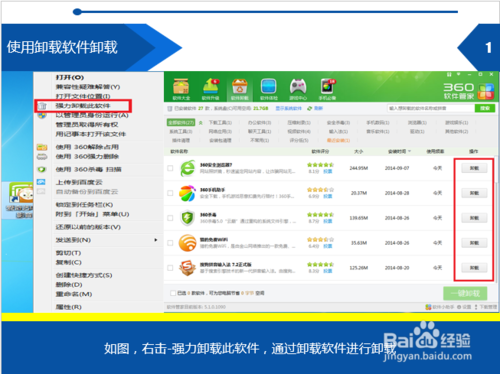Click 卸载 button for 360安全浏览器
The height and width of the screenshot is (374, 500).
click(474, 168)
